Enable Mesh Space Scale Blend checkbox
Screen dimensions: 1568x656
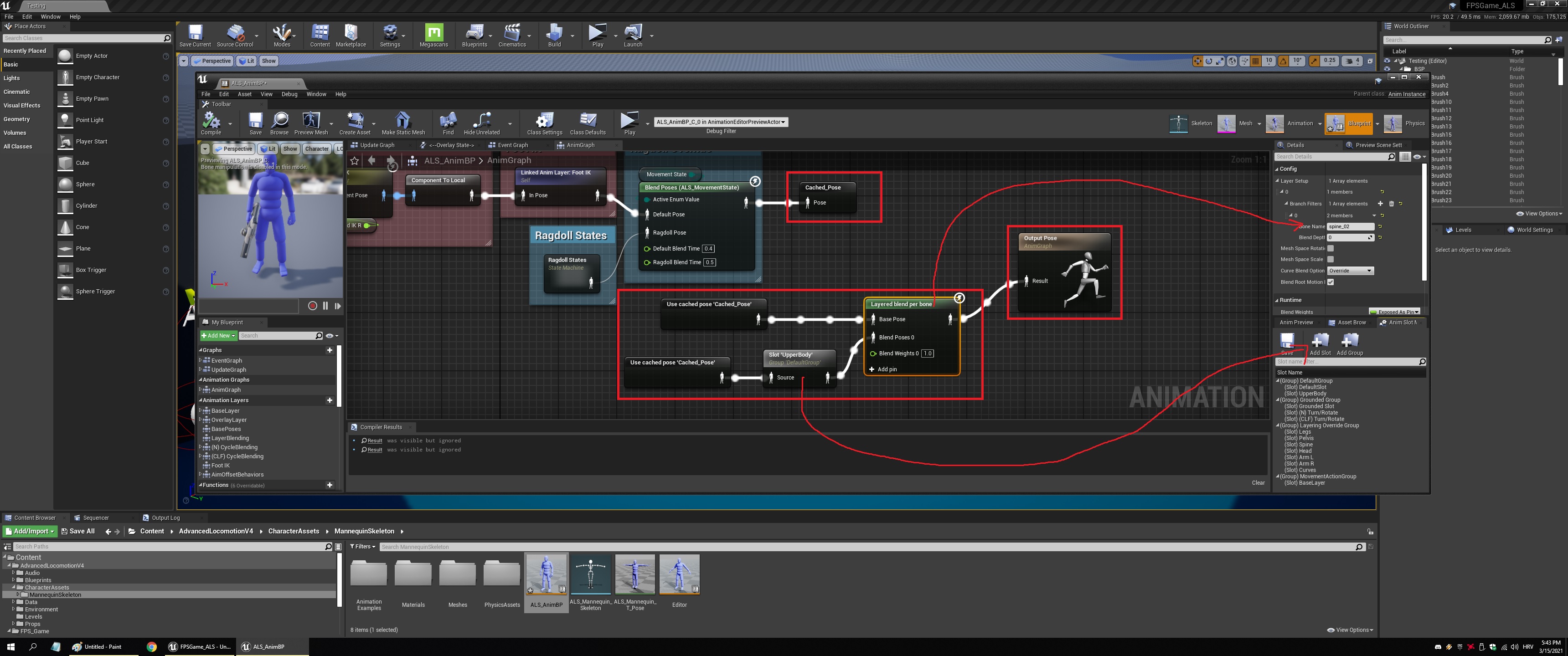coord(1331,259)
